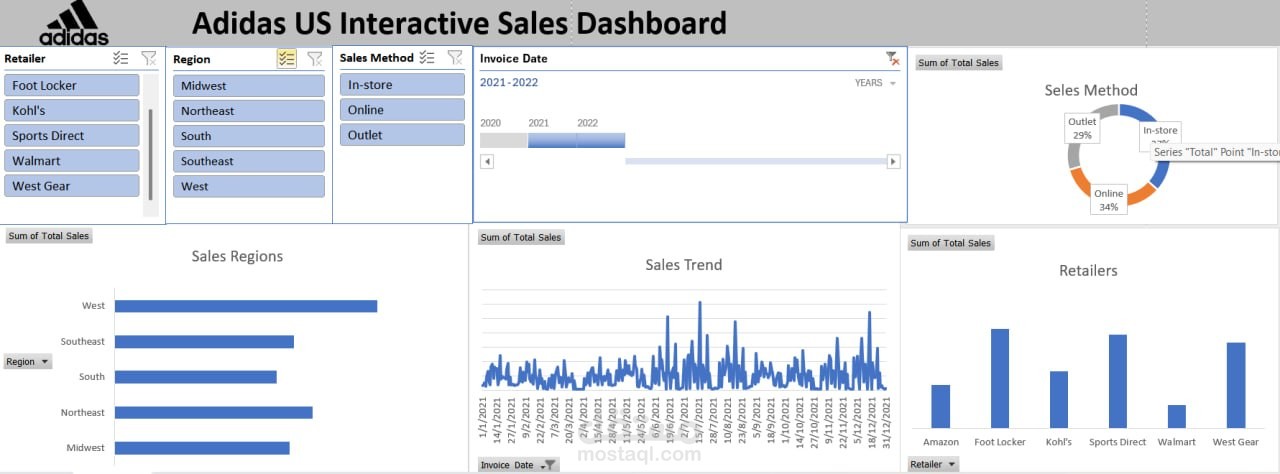Click the Retailers chart title
This screenshot has height=474, width=1280.
[x=1088, y=270]
